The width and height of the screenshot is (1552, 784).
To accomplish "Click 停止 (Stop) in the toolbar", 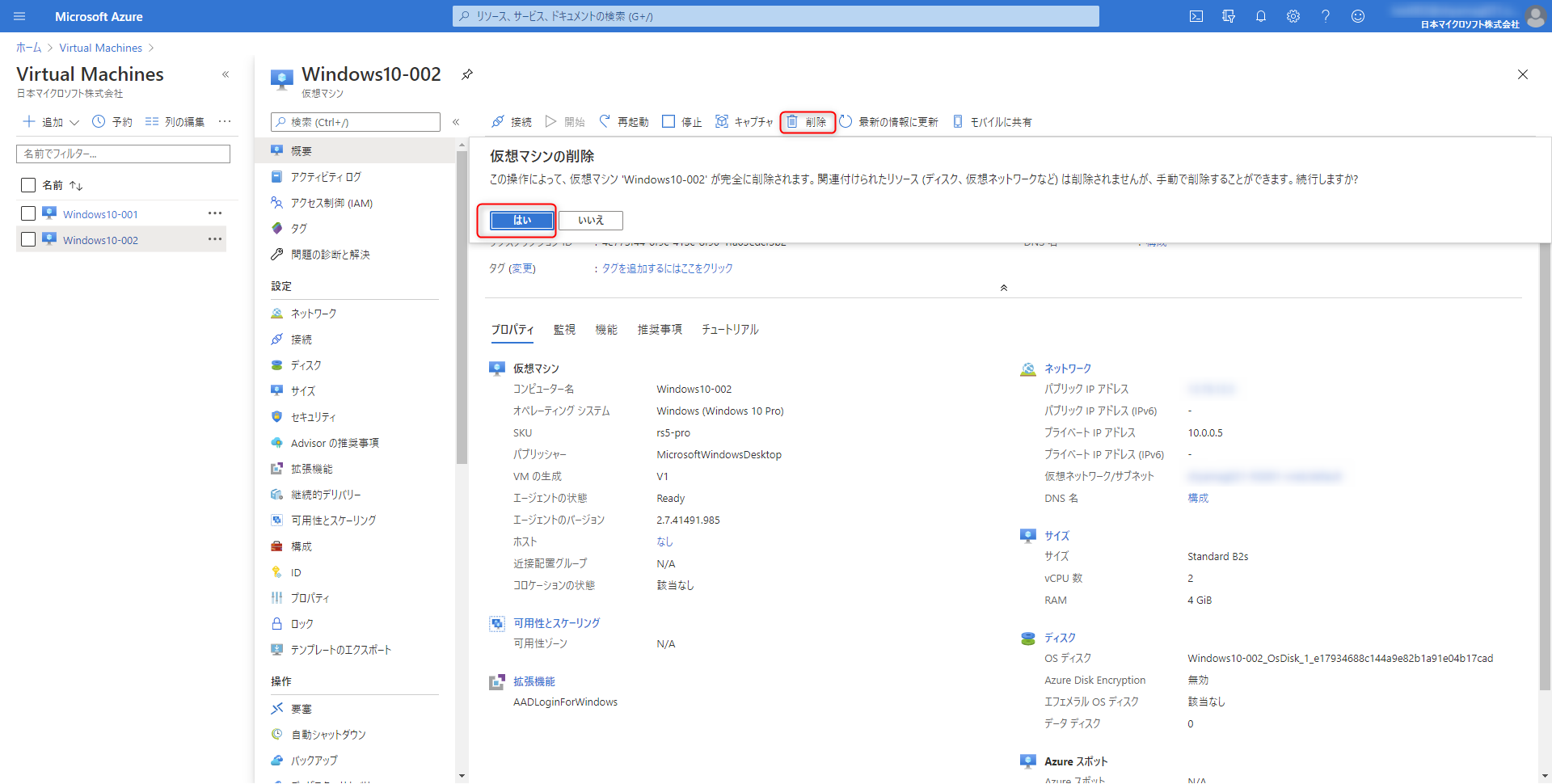I will coord(681,122).
